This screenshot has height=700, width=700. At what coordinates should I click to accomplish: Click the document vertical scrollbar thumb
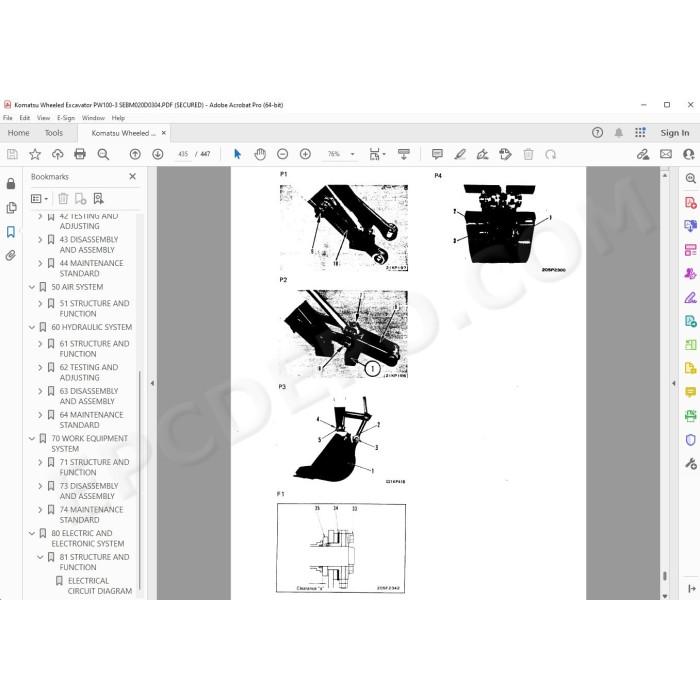click(x=665, y=576)
